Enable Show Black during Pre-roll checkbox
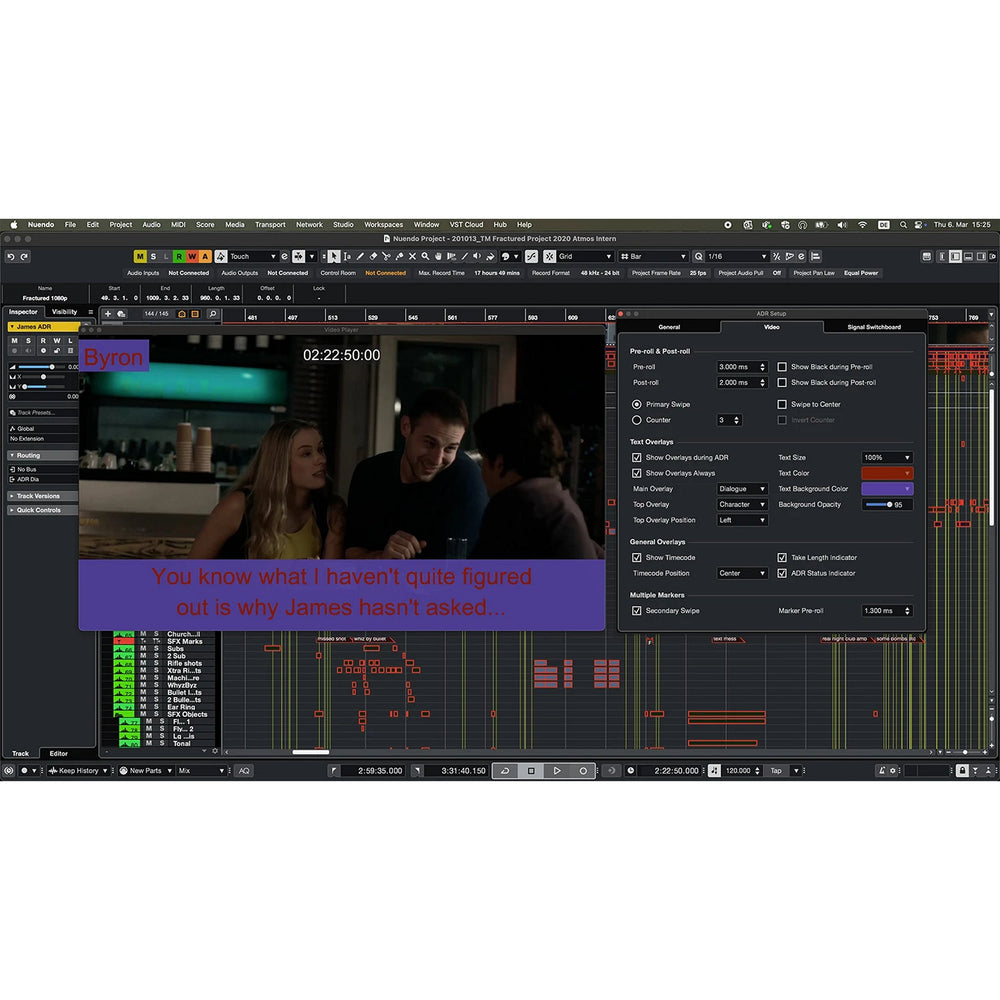Image resolution: width=1000 pixels, height=1000 pixels. point(782,367)
